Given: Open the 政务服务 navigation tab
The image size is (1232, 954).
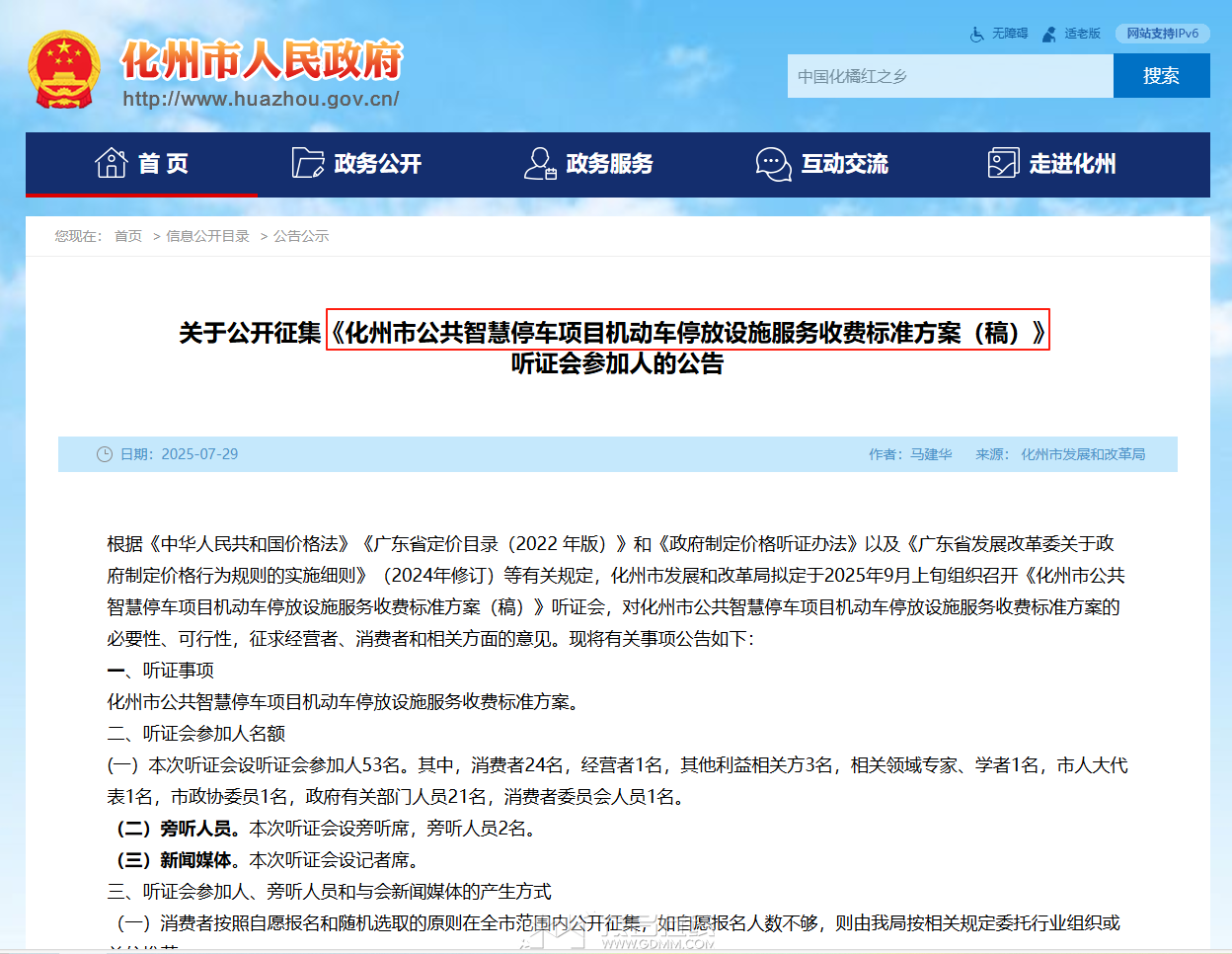Looking at the screenshot, I should pyautogui.click(x=589, y=164).
